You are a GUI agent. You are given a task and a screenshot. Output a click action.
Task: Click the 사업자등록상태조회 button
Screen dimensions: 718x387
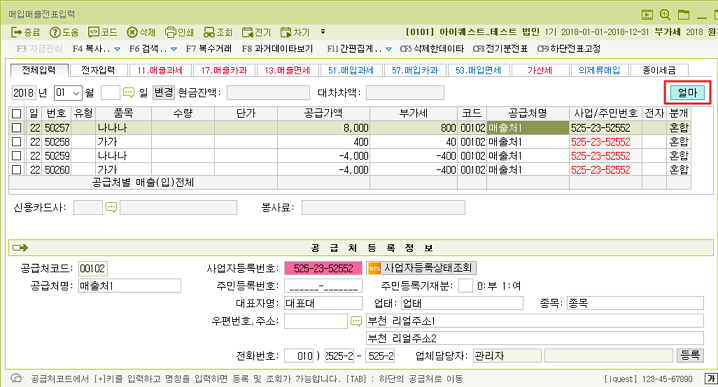pyautogui.click(x=421, y=268)
